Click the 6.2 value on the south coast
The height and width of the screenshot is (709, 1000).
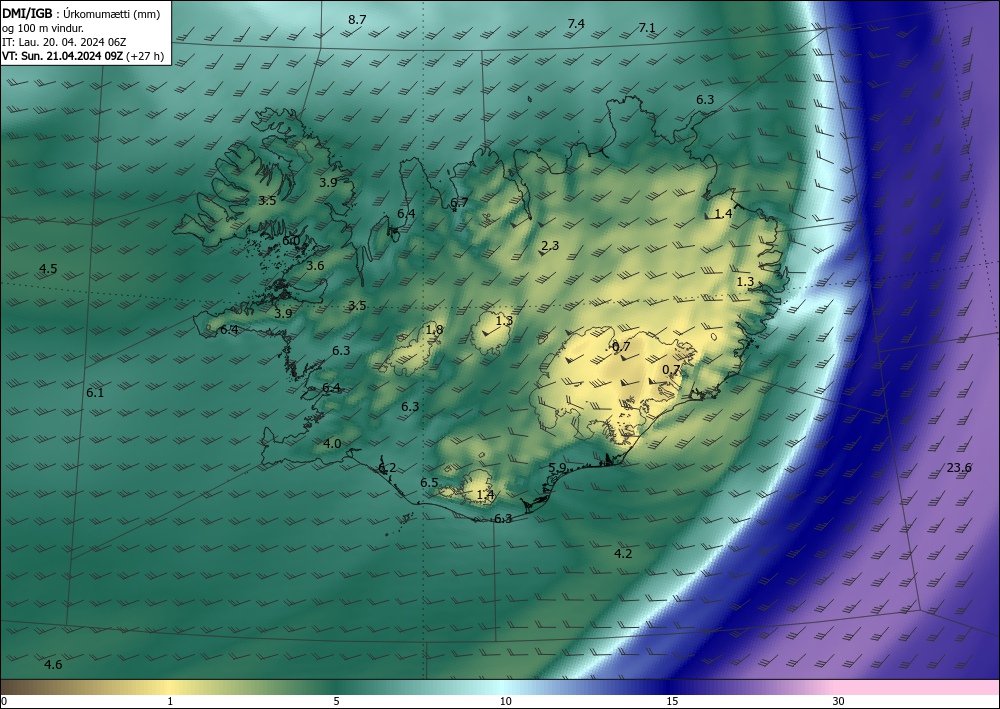pyautogui.click(x=387, y=468)
